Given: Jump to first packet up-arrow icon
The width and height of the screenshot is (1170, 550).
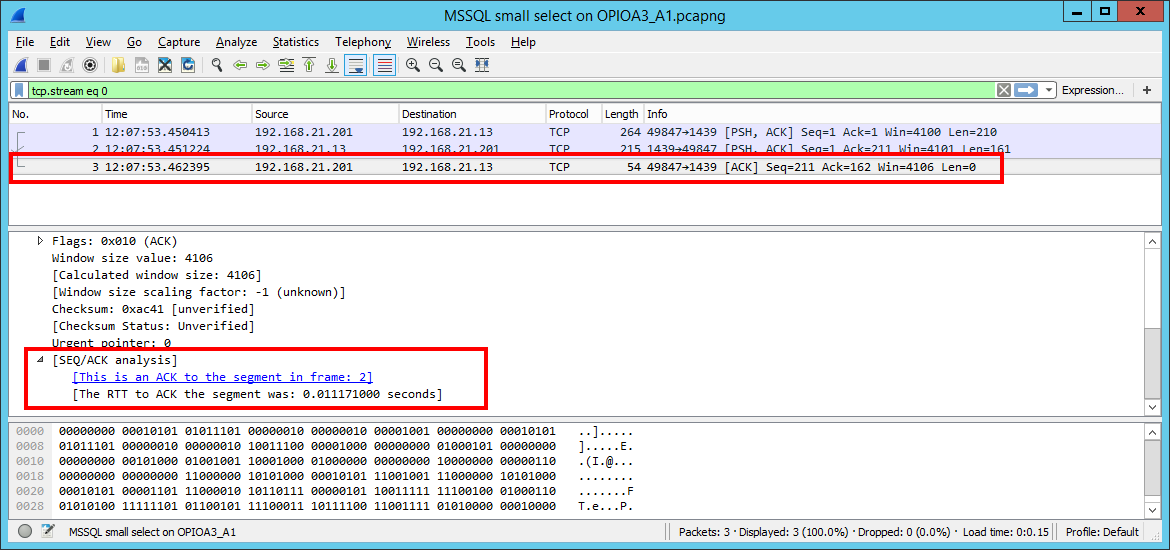Looking at the screenshot, I should [x=309, y=65].
